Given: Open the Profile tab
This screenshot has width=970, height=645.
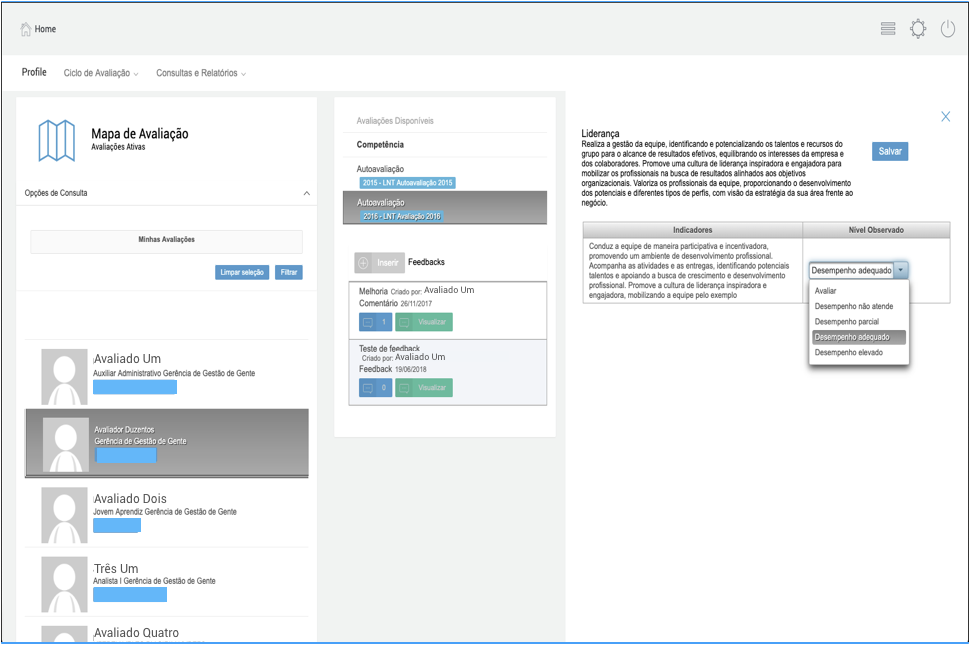Looking at the screenshot, I should coord(34,72).
